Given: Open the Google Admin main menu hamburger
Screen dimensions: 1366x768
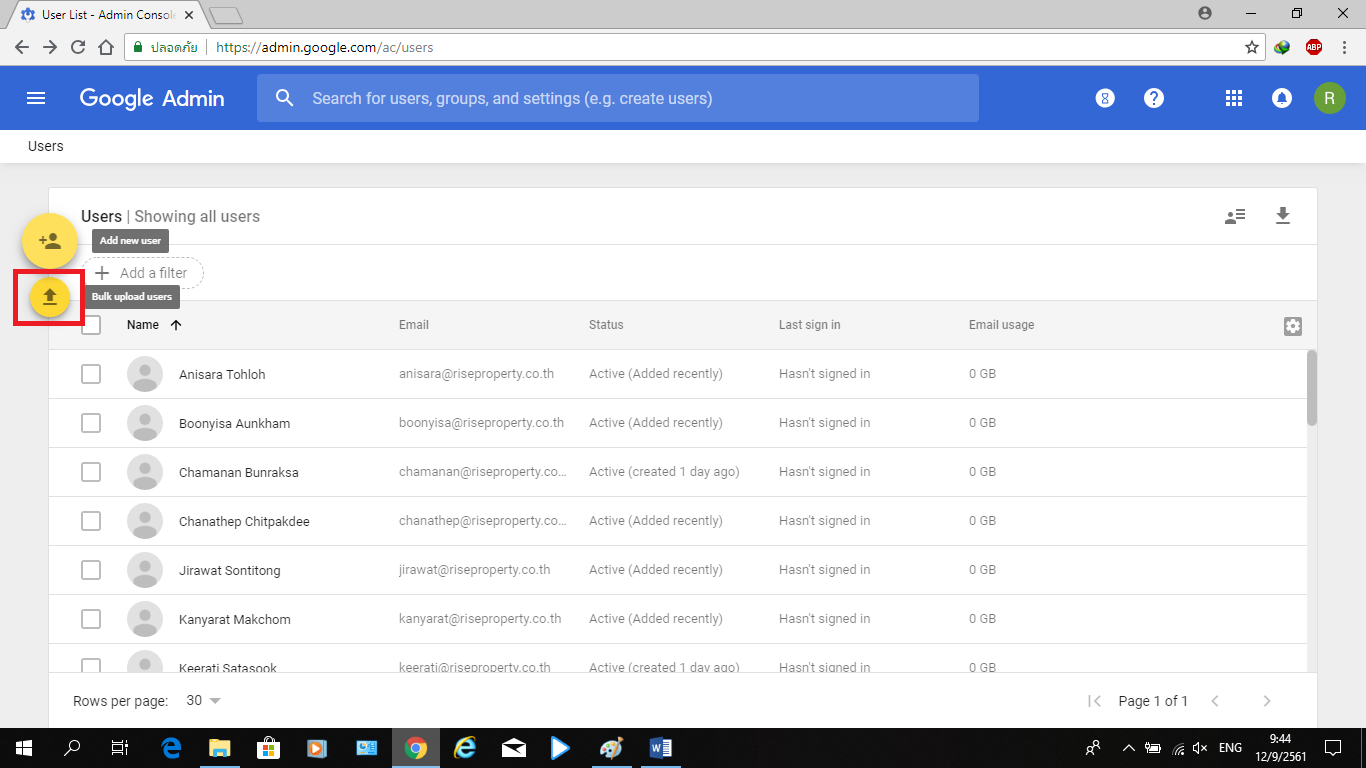Looking at the screenshot, I should 36,98.
